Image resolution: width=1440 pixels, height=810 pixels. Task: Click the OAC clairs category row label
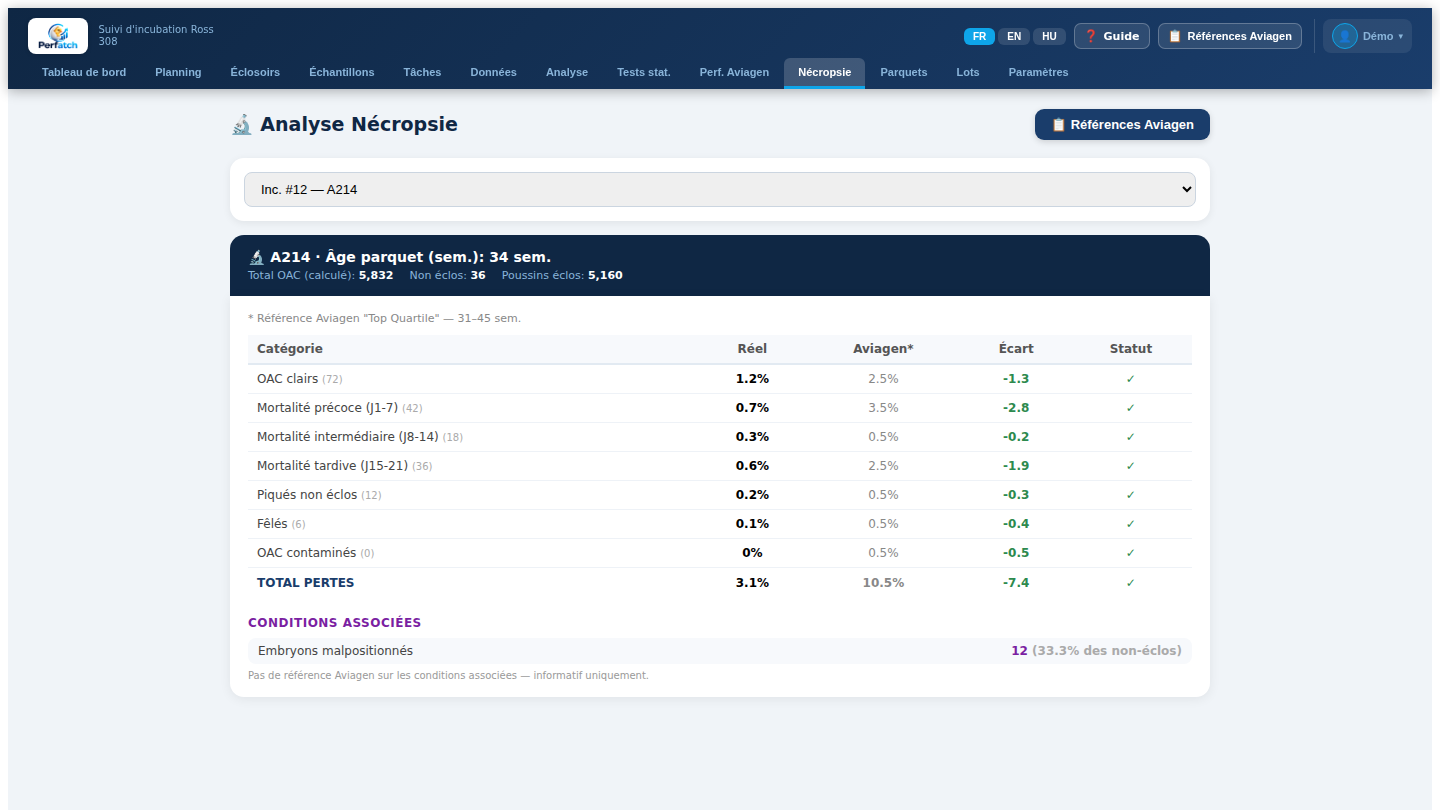pyautogui.click(x=287, y=379)
